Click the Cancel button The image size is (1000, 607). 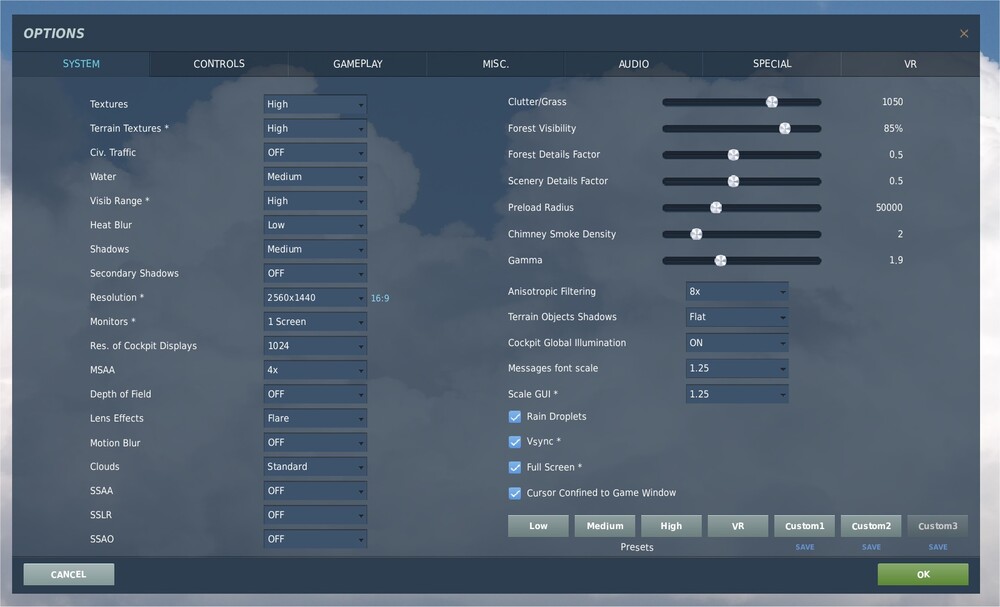(69, 574)
